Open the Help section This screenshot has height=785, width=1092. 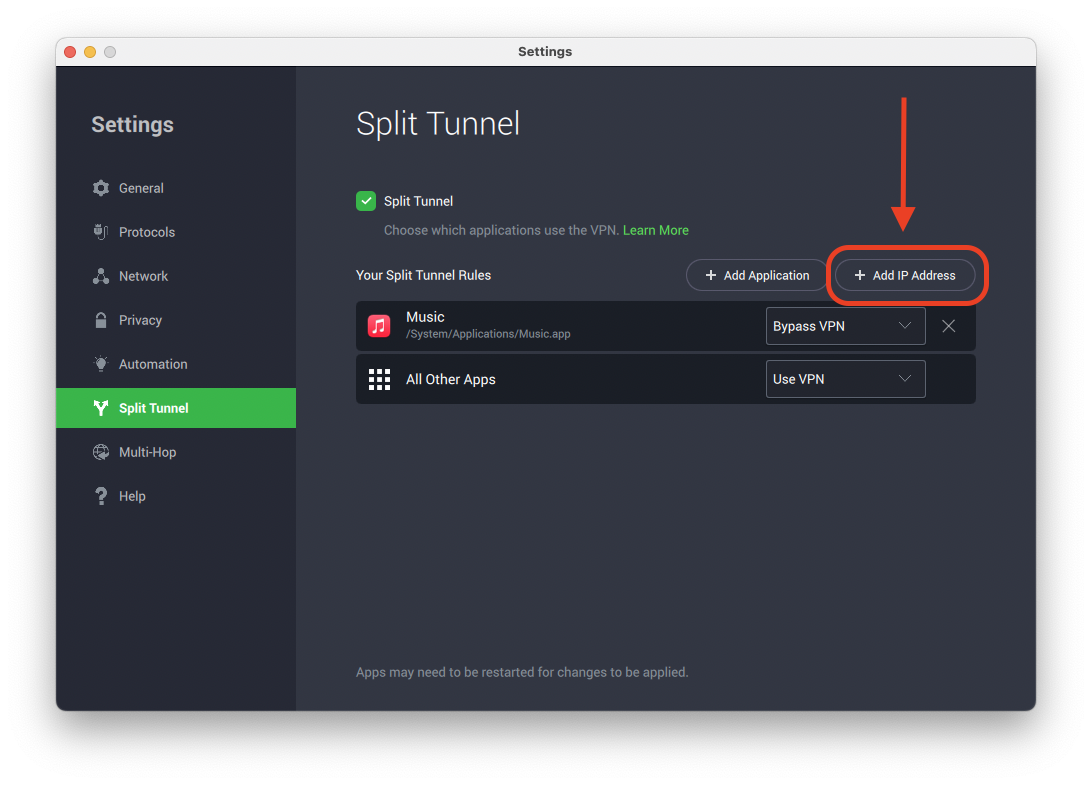176,496
